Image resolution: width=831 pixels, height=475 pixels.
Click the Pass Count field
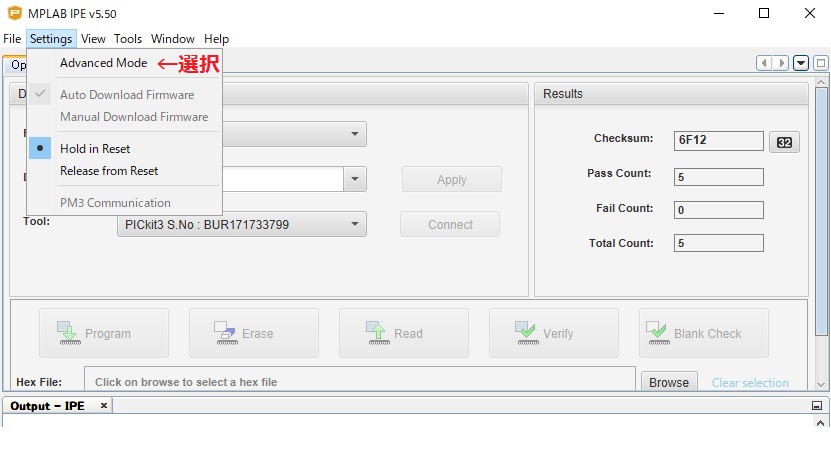(718, 177)
